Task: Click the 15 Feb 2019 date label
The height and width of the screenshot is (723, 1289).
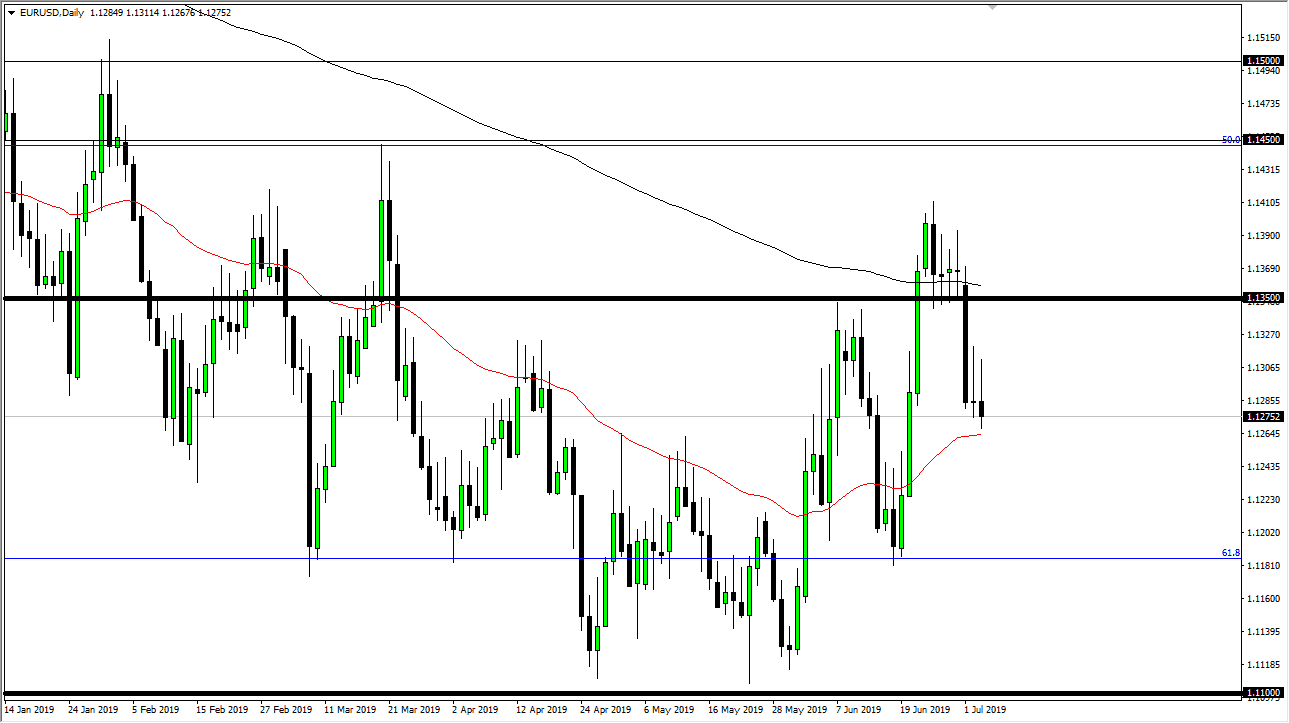Action: pos(222,710)
